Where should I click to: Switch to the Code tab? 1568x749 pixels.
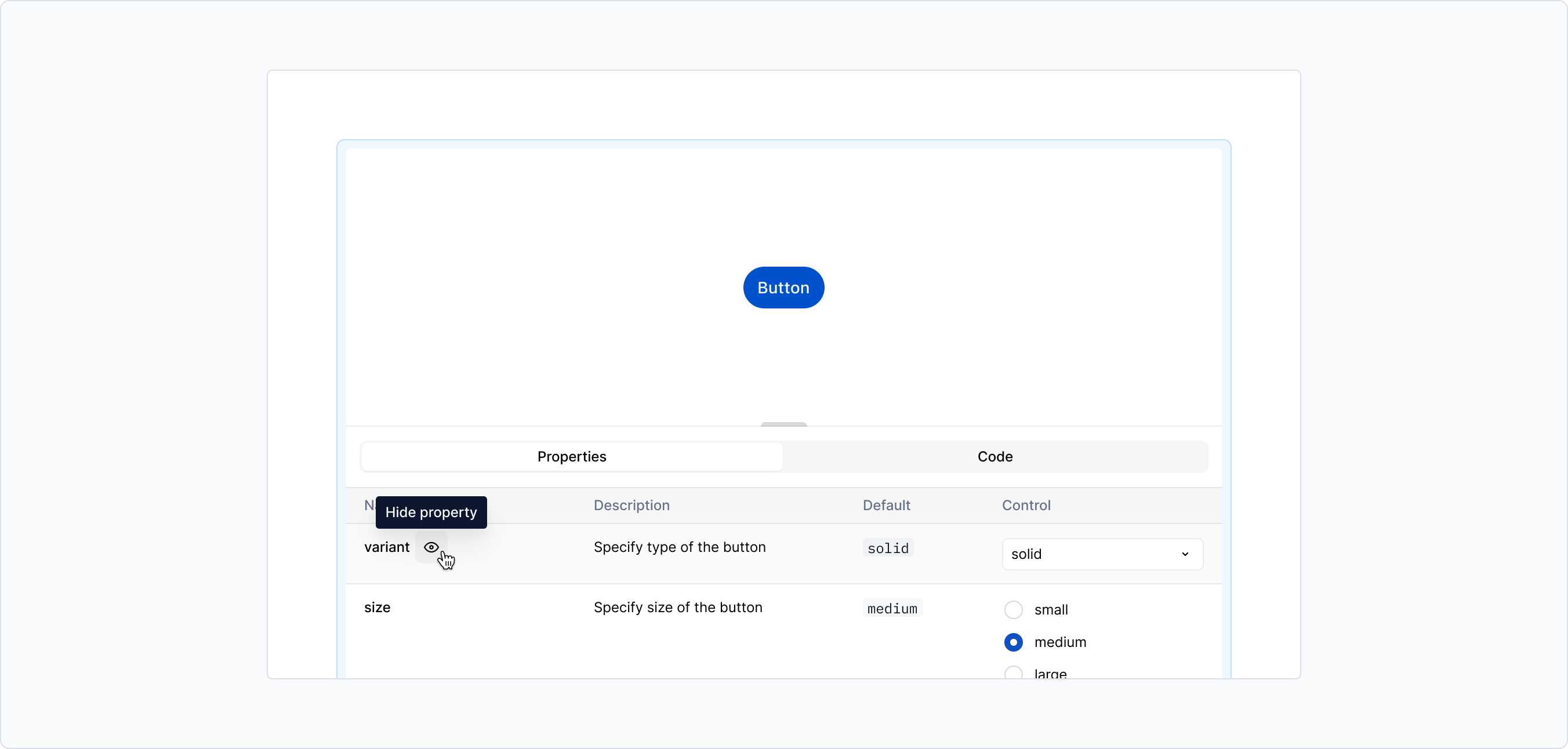pos(995,456)
